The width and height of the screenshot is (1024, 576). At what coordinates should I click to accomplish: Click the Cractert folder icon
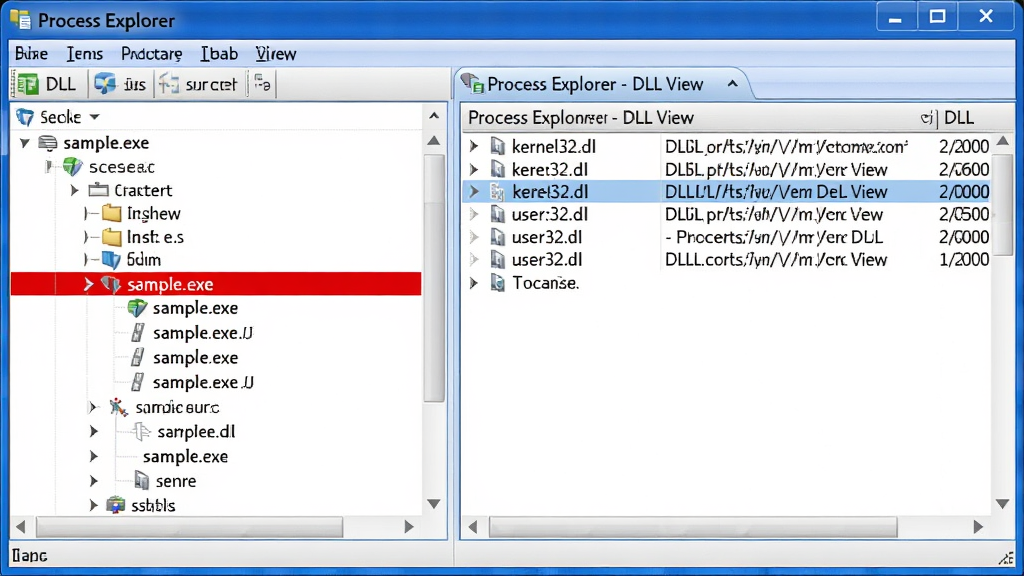(99, 190)
